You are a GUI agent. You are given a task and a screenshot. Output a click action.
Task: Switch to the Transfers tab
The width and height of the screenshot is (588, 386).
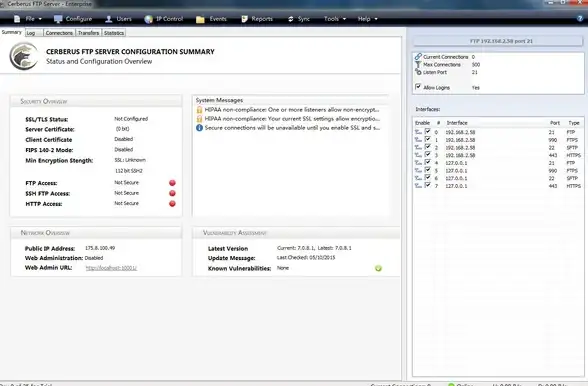click(88, 33)
